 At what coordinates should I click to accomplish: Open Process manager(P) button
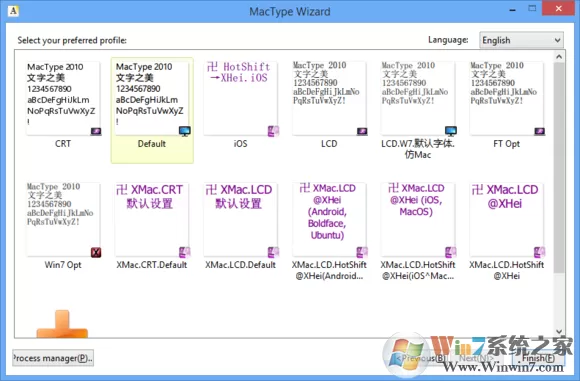[x=53, y=358]
